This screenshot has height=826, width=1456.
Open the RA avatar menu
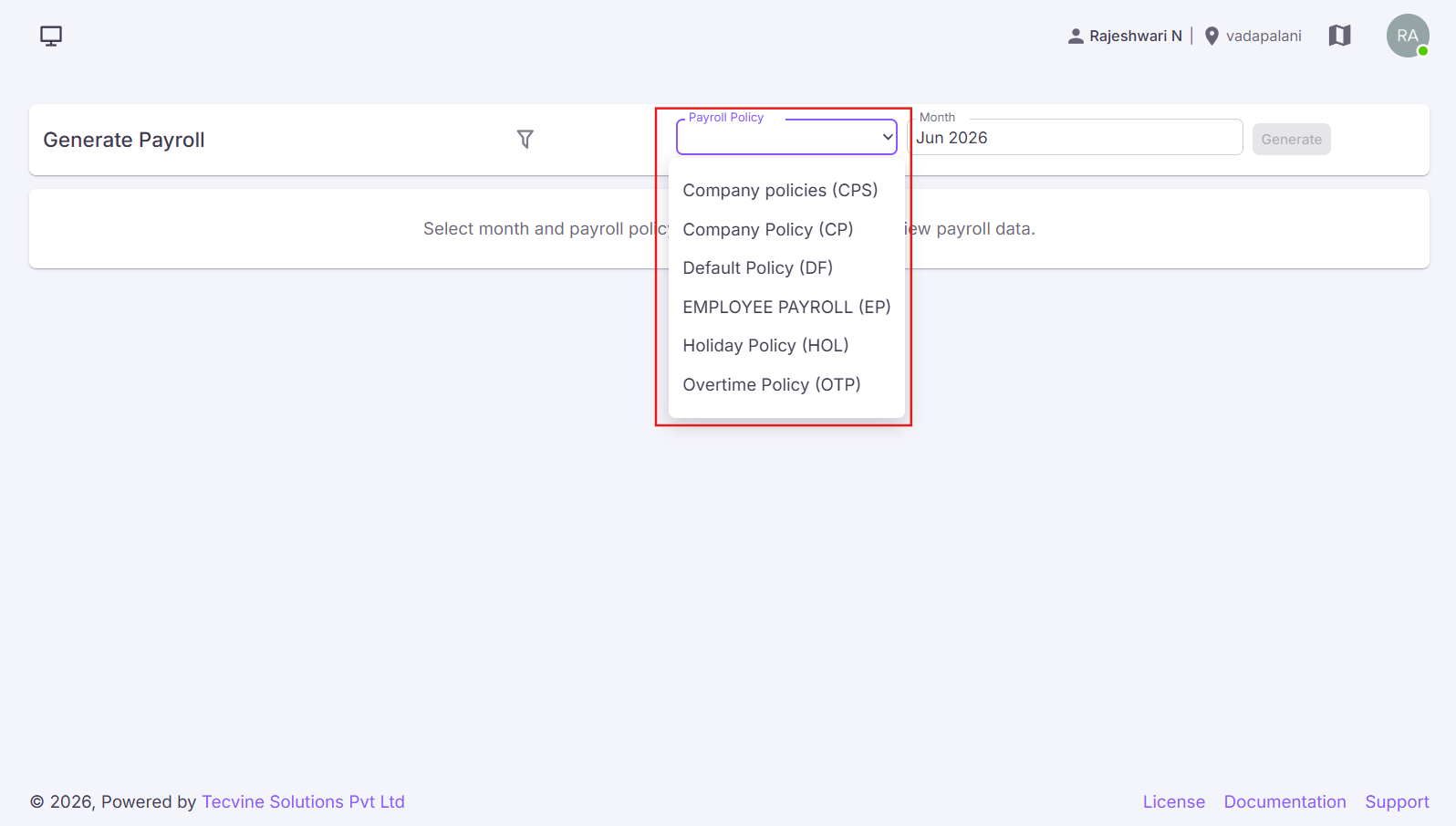click(x=1408, y=36)
